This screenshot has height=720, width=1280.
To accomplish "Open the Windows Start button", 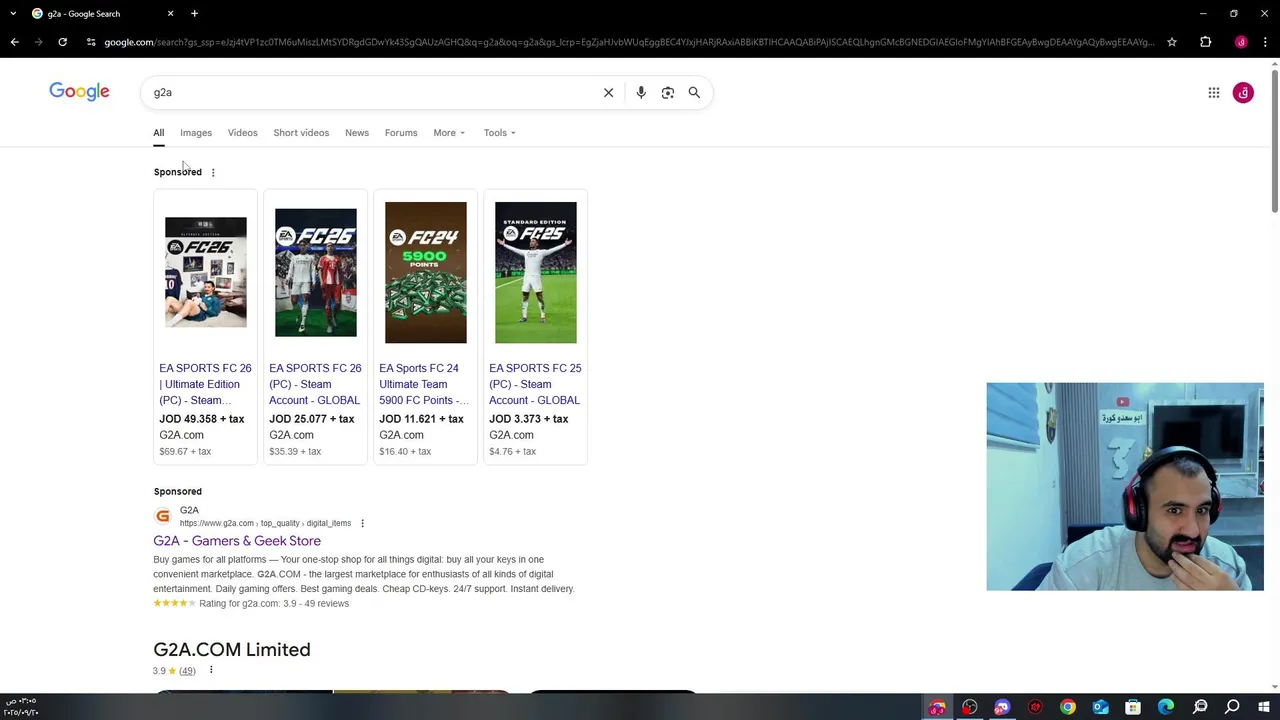I will click(x=1264, y=708).
